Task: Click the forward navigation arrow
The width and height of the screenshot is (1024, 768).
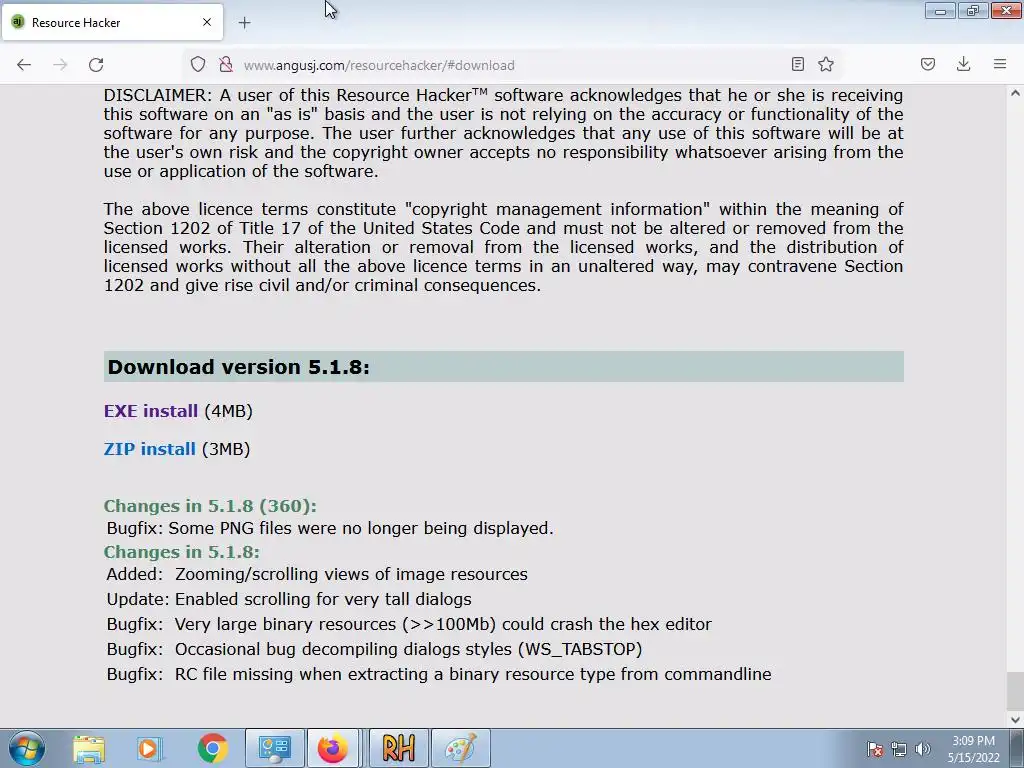Action: [x=60, y=65]
